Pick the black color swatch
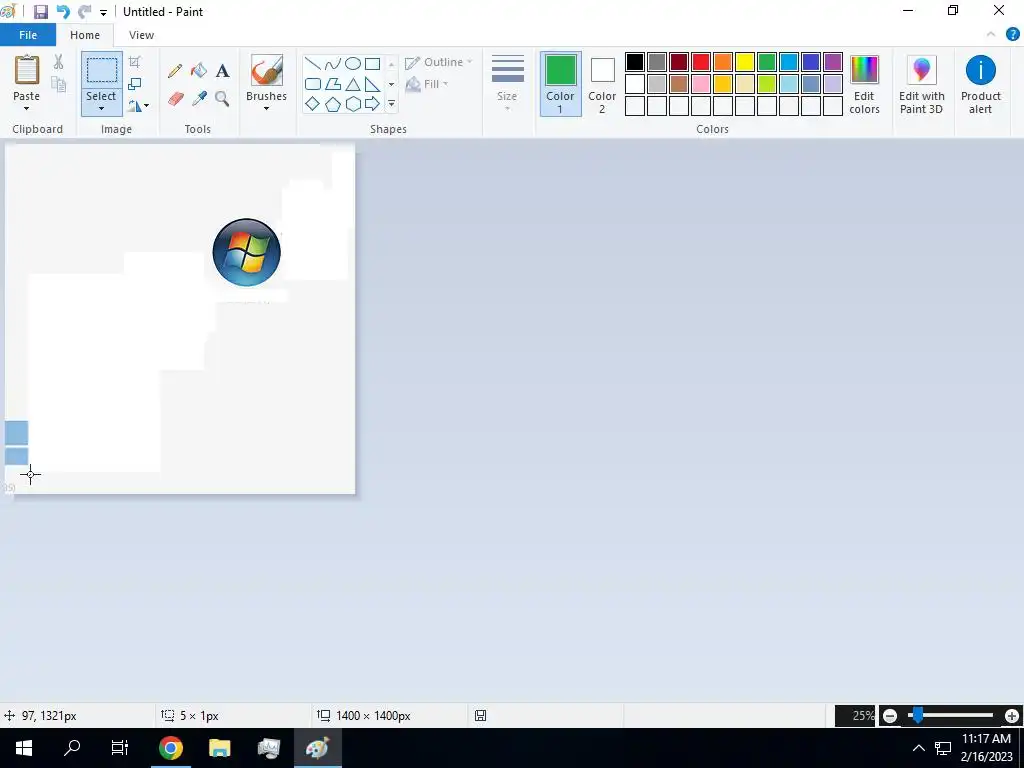This screenshot has width=1024, height=768. (x=635, y=62)
